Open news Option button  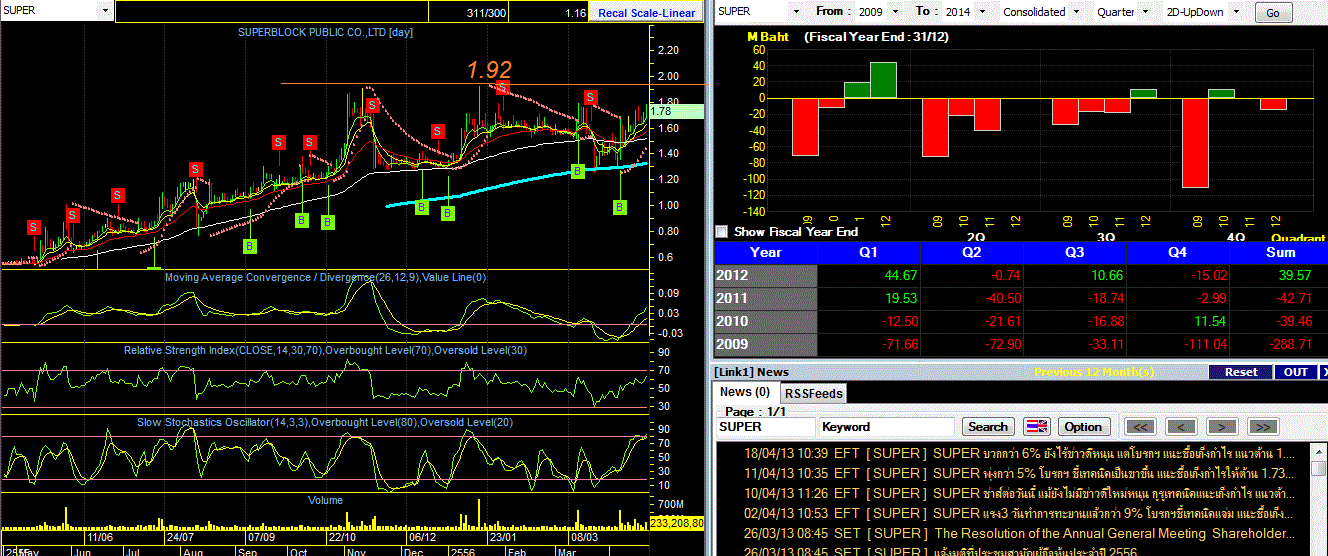[x=1083, y=427]
